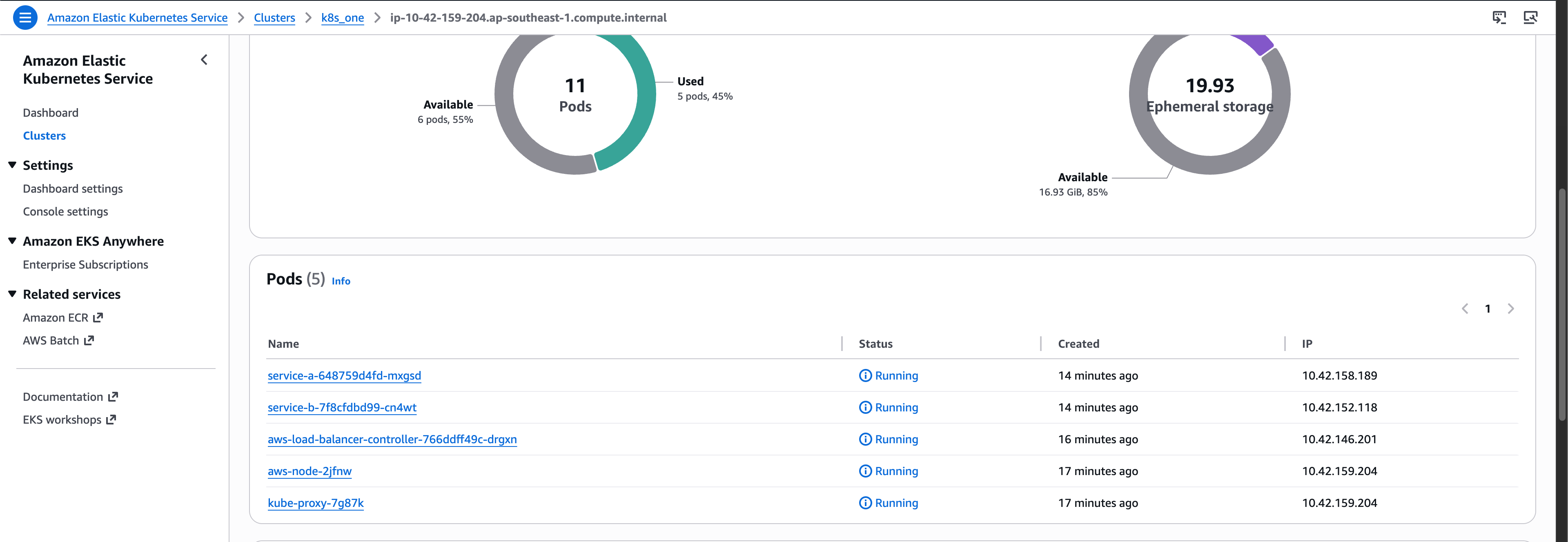
Task: Go to previous page of pods table
Action: pos(1465,309)
